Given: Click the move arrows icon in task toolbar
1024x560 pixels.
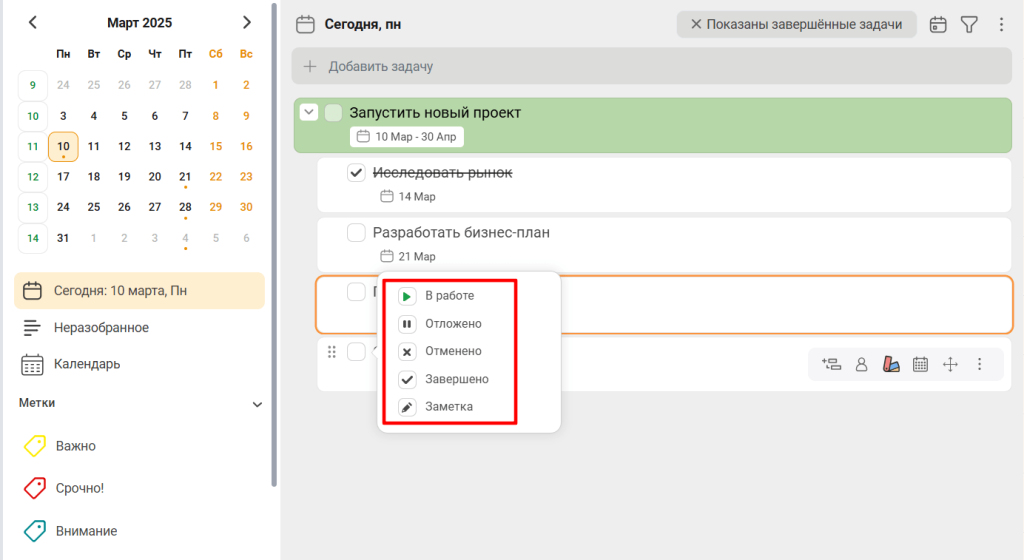Looking at the screenshot, I should pyautogui.click(x=951, y=365).
